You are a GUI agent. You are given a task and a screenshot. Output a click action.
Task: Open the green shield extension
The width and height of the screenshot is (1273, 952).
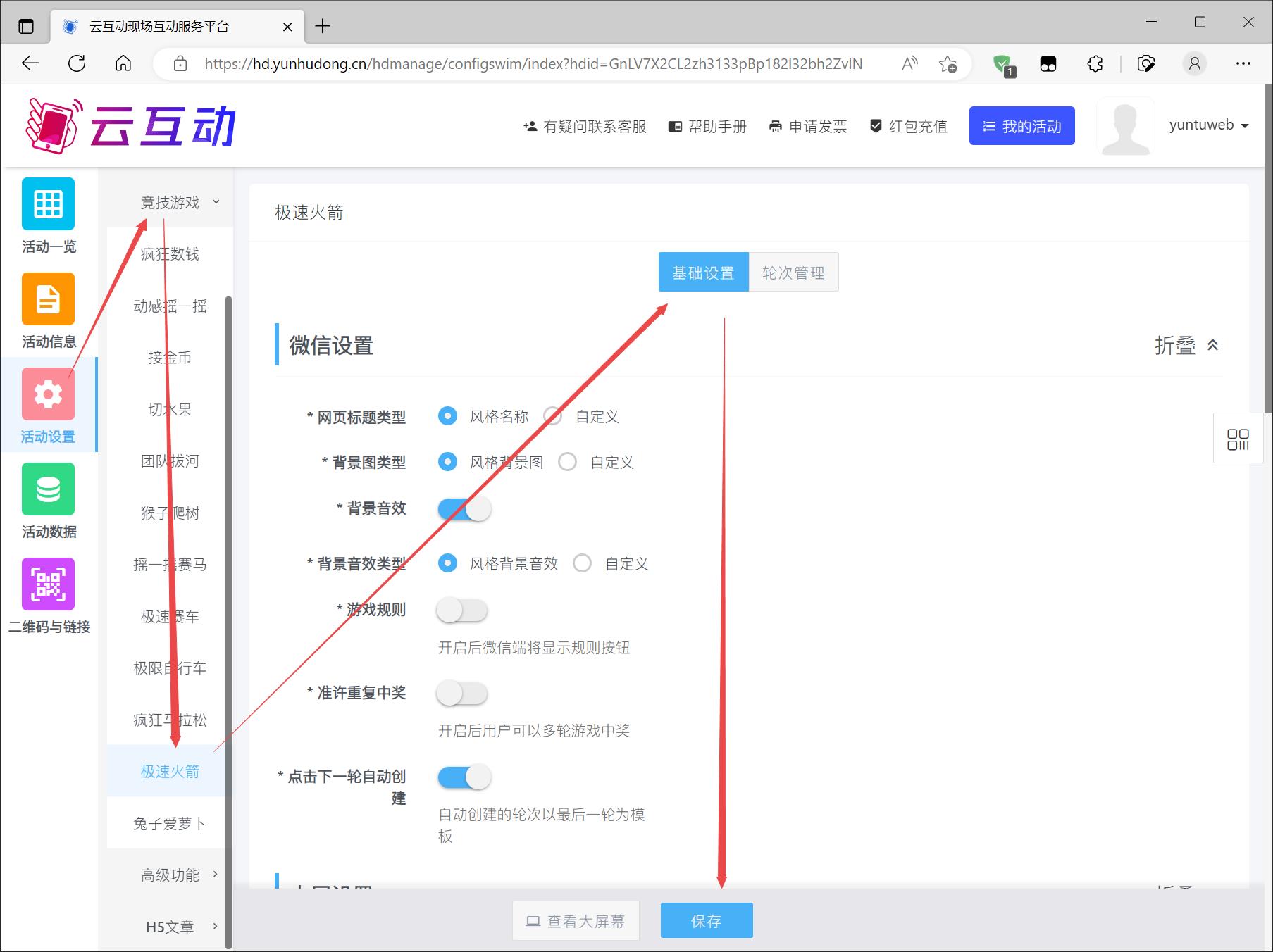[1003, 65]
